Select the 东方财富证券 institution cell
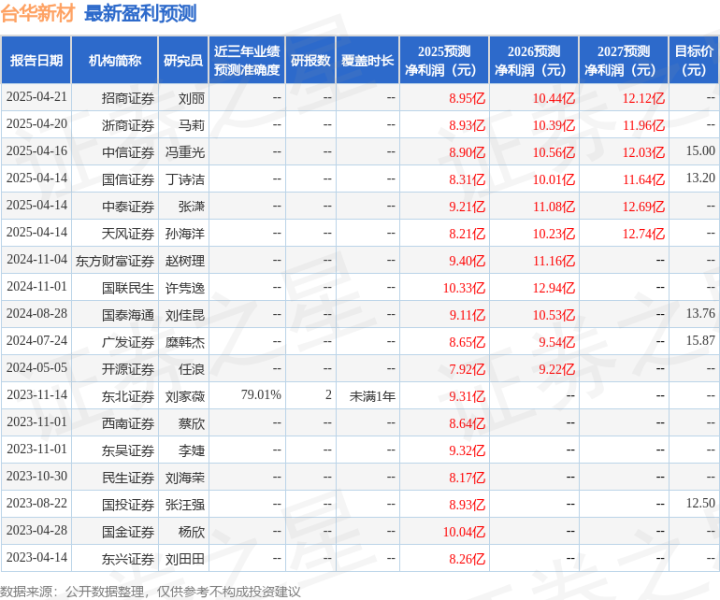The image size is (720, 600). click(x=115, y=261)
